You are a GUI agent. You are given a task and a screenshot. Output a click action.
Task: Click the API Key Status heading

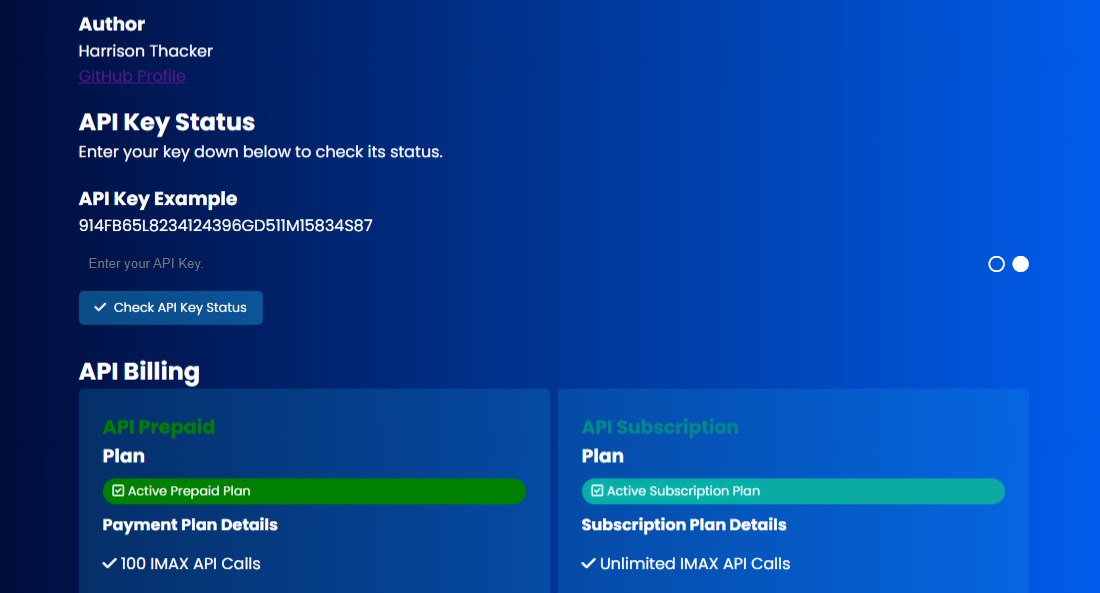(167, 122)
